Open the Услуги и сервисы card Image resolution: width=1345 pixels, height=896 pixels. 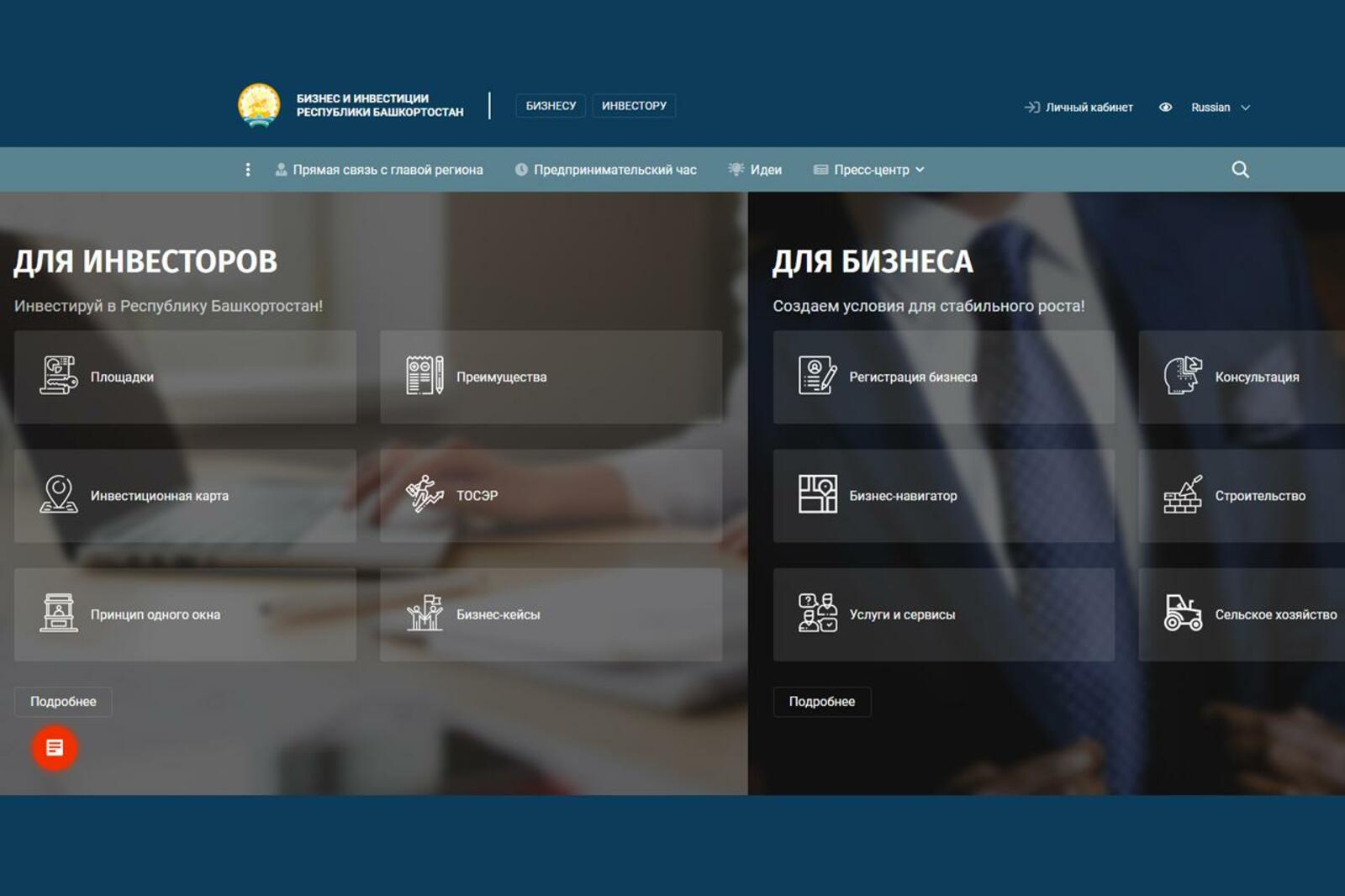tap(944, 614)
